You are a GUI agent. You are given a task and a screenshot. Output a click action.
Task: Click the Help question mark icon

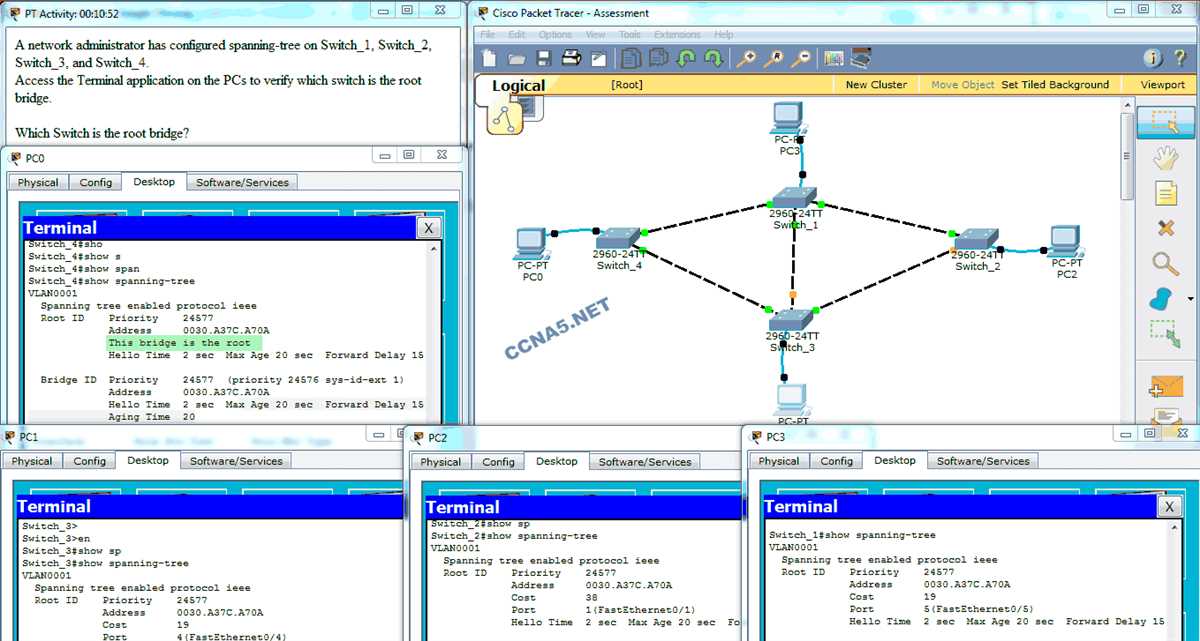[x=1180, y=58]
